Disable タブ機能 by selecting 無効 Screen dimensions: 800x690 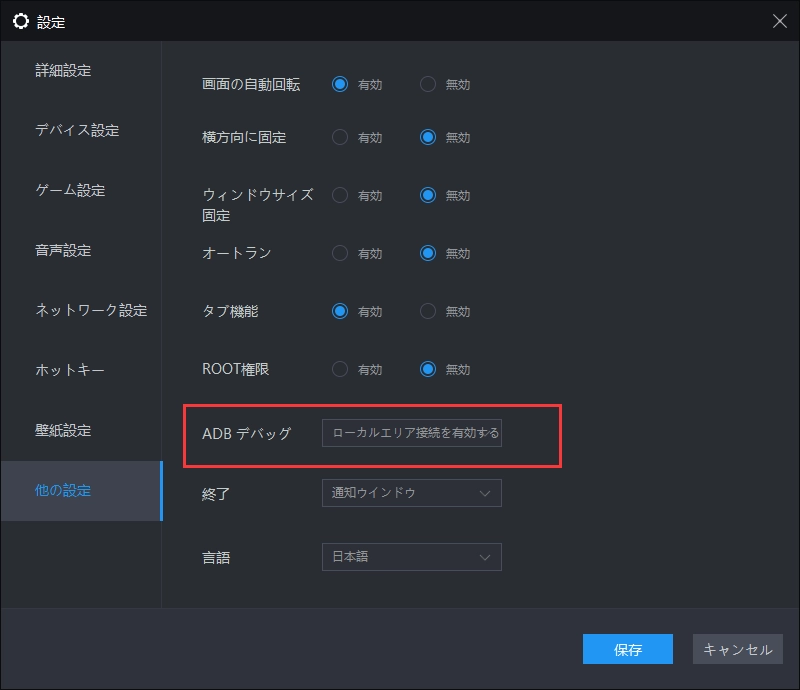click(x=426, y=311)
